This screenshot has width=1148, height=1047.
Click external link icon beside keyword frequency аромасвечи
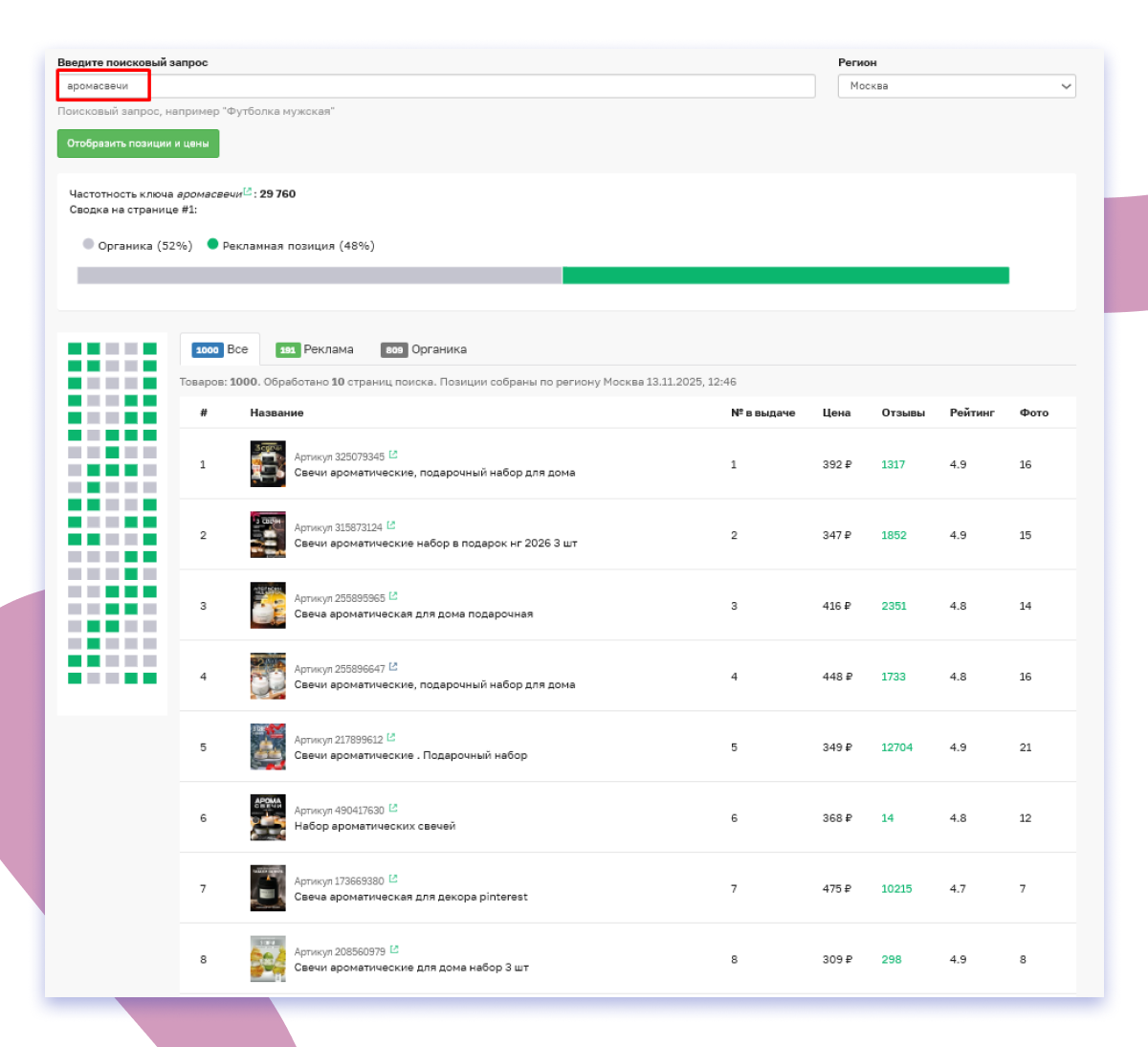tap(248, 190)
